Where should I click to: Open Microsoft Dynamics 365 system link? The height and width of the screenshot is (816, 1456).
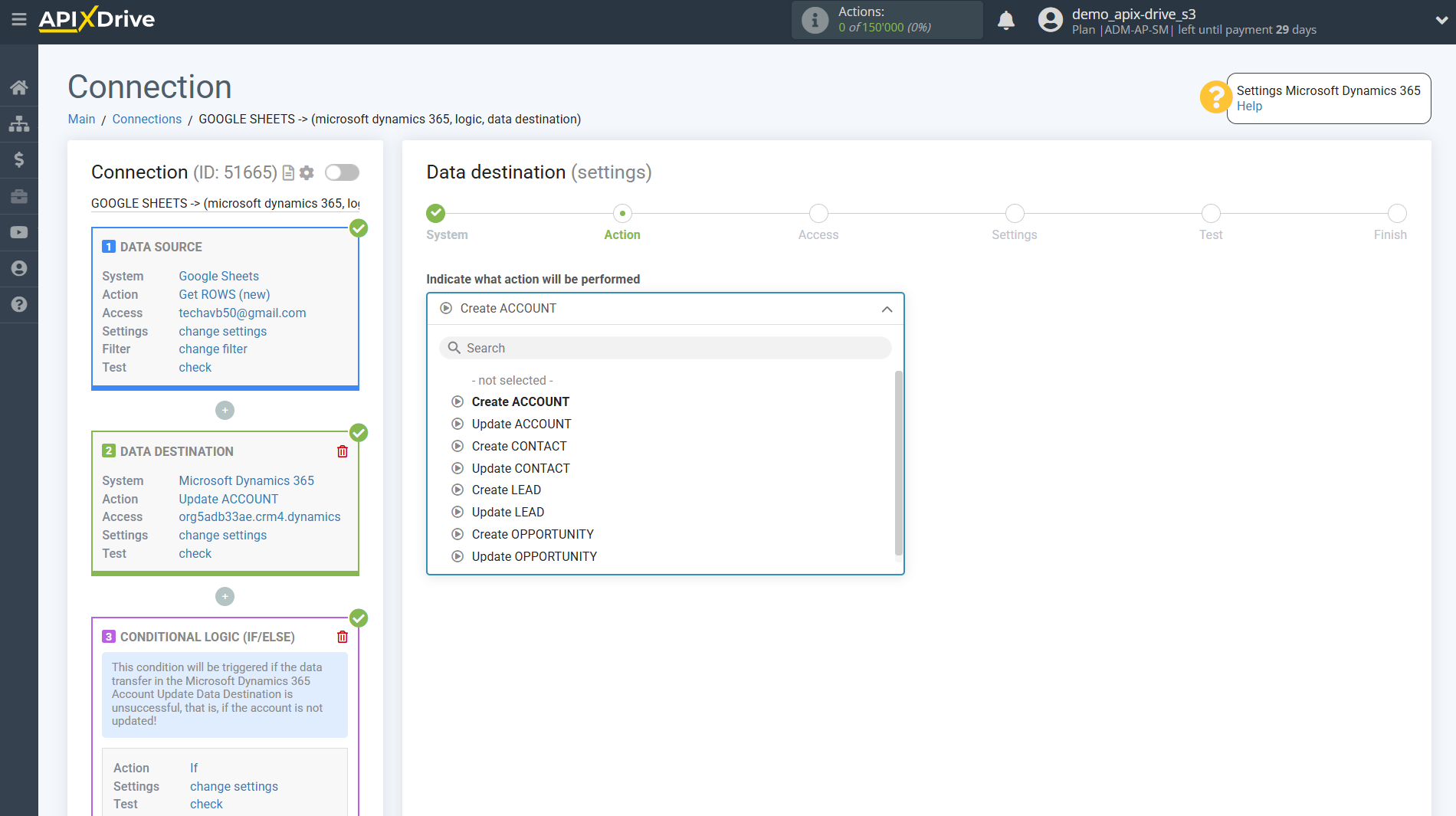tap(246, 480)
